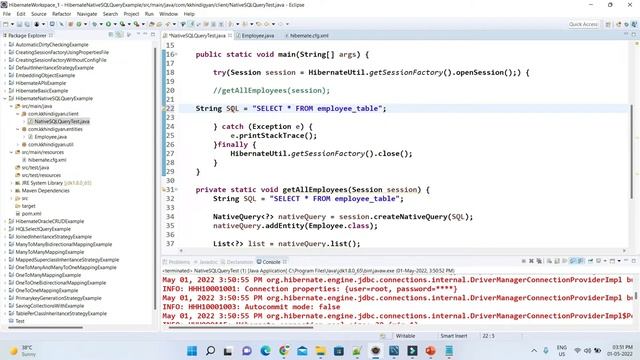Click the Save toolbar icon
The width and height of the screenshot is (640, 360).
(19, 24)
